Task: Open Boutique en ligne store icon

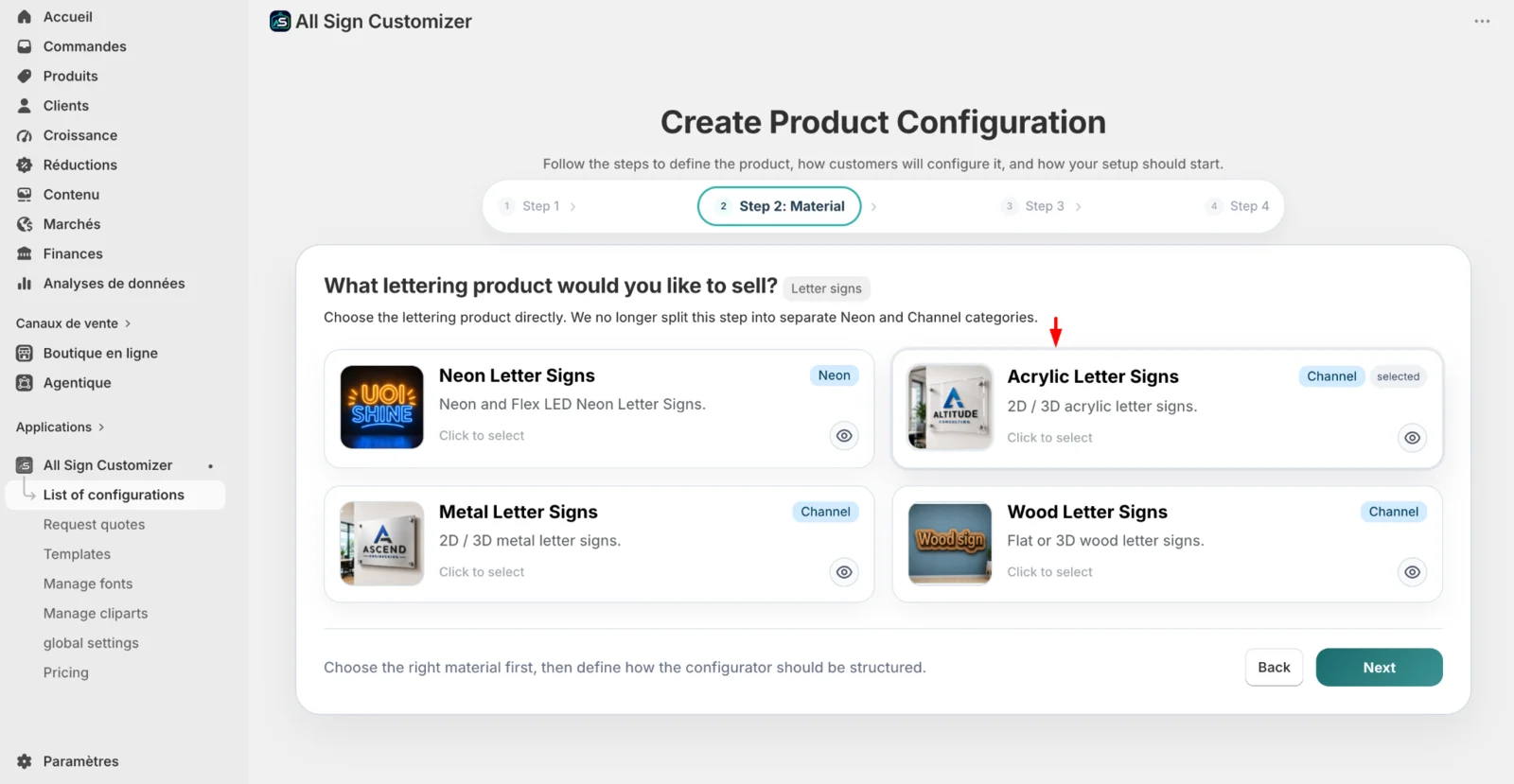Action: click(x=25, y=353)
